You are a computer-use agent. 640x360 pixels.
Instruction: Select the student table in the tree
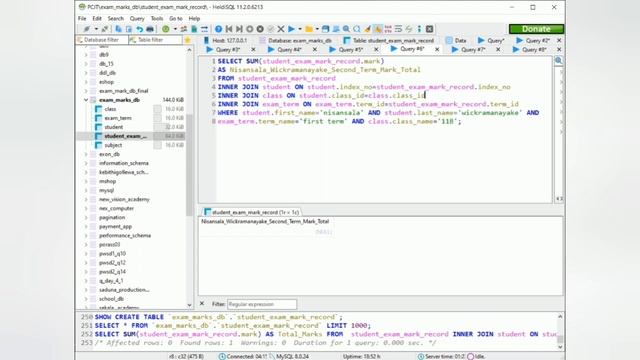113,127
